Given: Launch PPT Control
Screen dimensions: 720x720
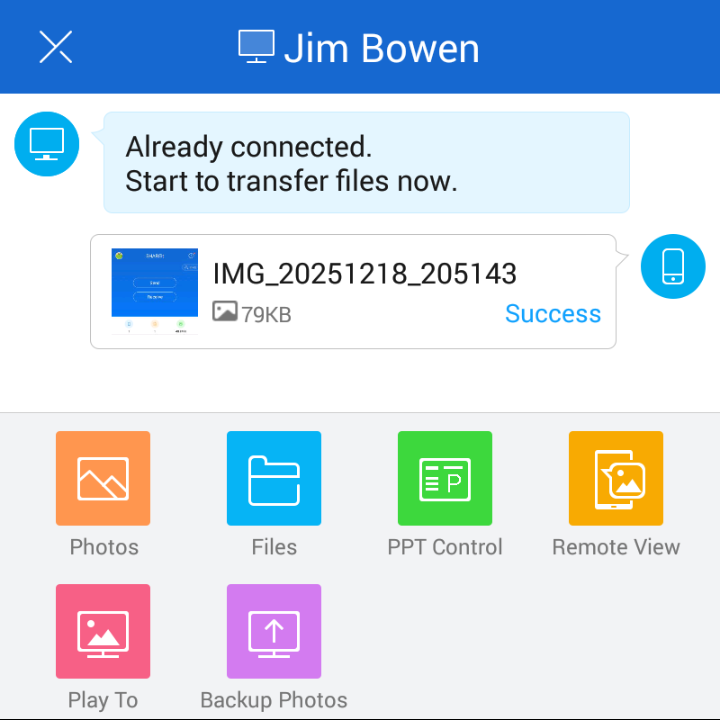Looking at the screenshot, I should (445, 478).
